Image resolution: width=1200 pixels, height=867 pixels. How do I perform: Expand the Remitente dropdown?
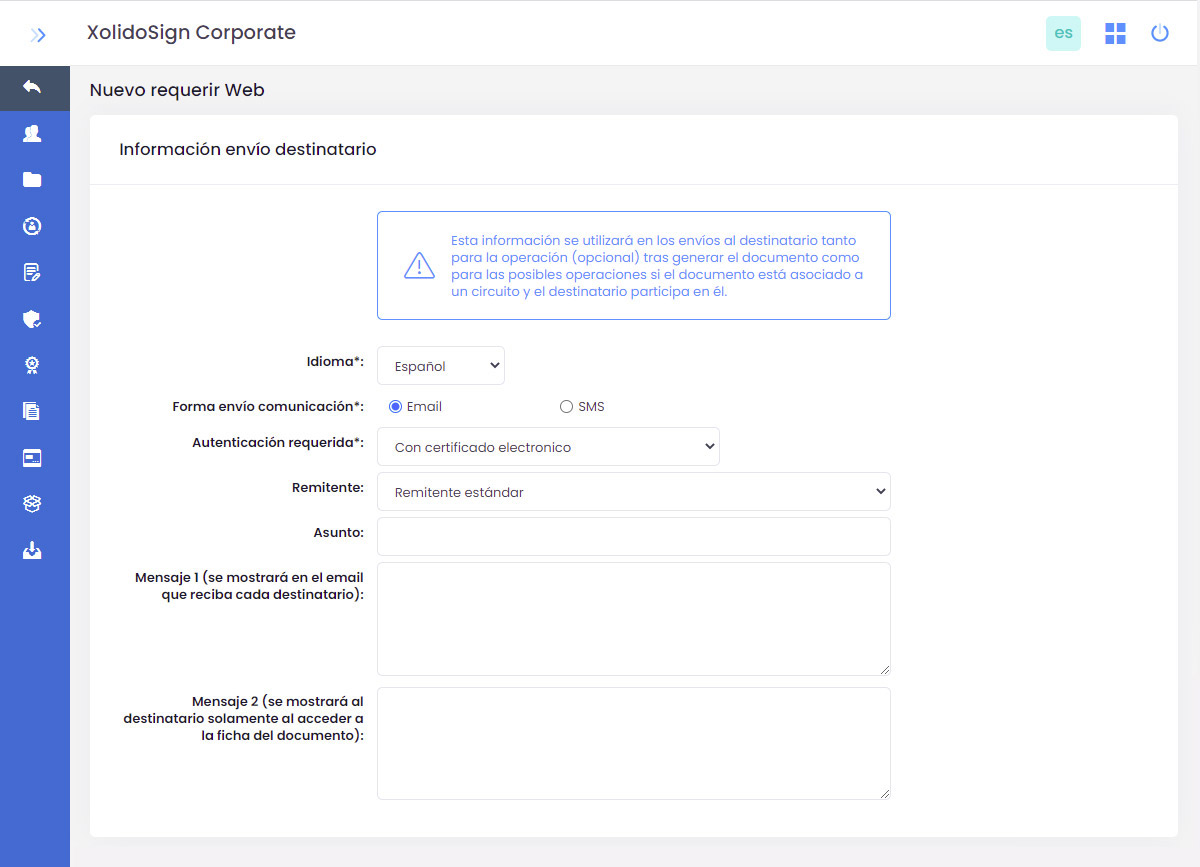[x=633, y=492]
